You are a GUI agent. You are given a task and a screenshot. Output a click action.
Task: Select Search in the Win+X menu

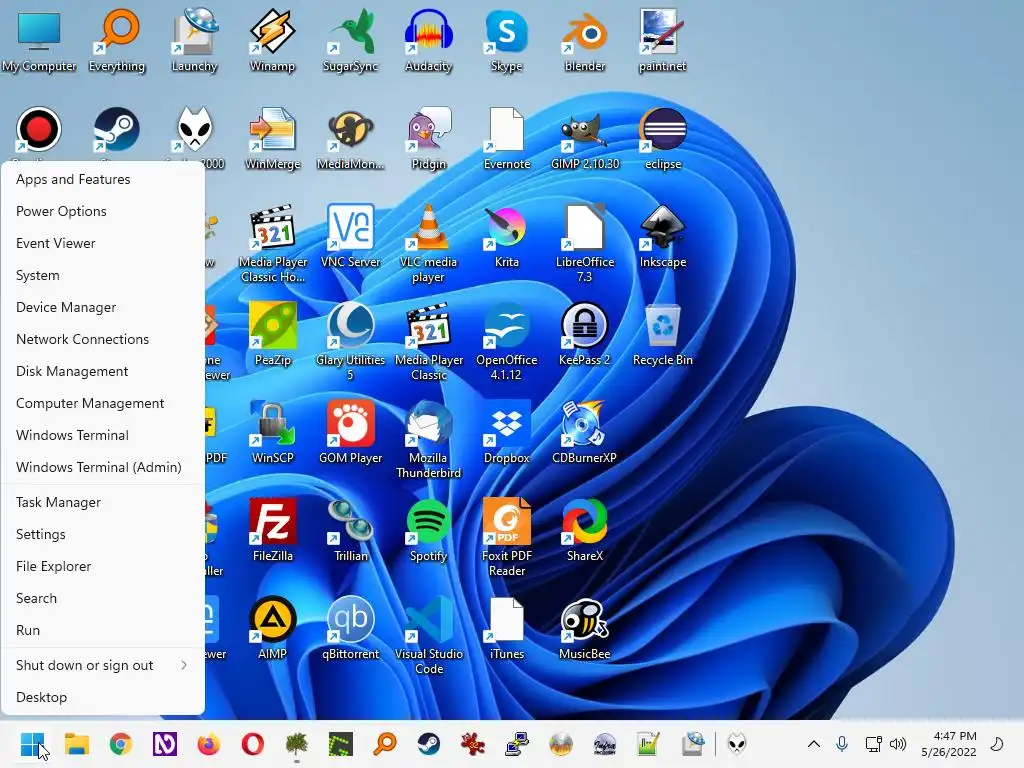click(103, 599)
